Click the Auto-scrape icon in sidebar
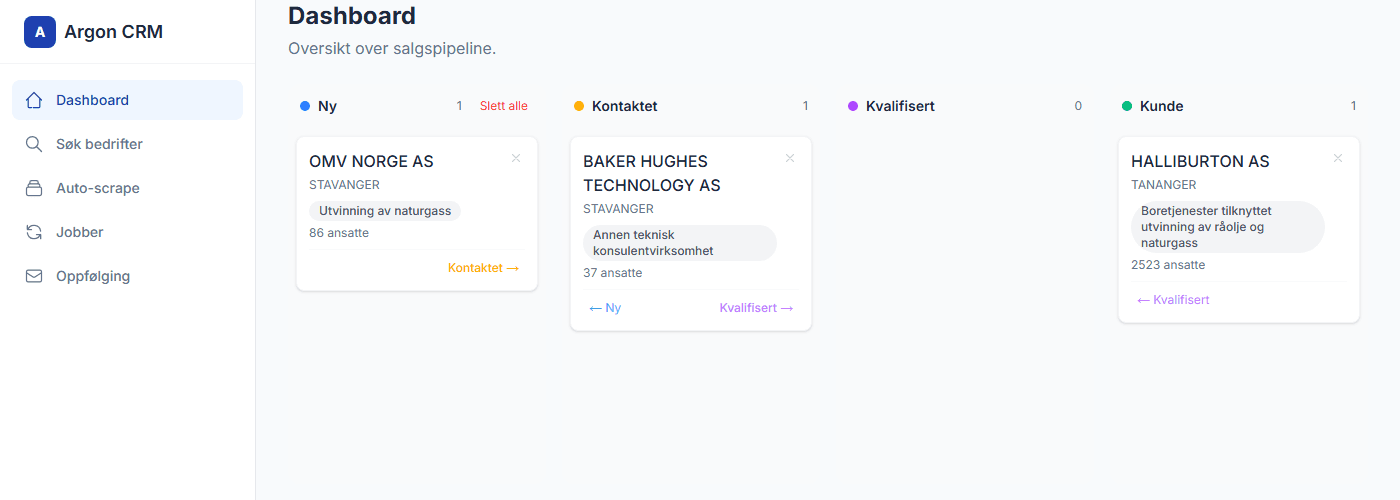This screenshot has height=500, width=1400. [34, 188]
